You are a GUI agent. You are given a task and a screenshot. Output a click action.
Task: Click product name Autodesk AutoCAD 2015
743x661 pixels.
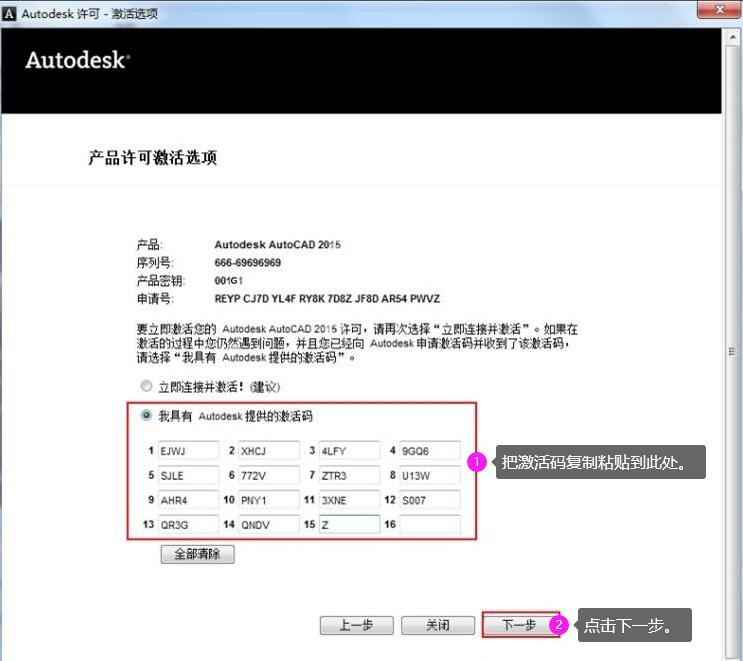pyautogui.click(x=277, y=244)
